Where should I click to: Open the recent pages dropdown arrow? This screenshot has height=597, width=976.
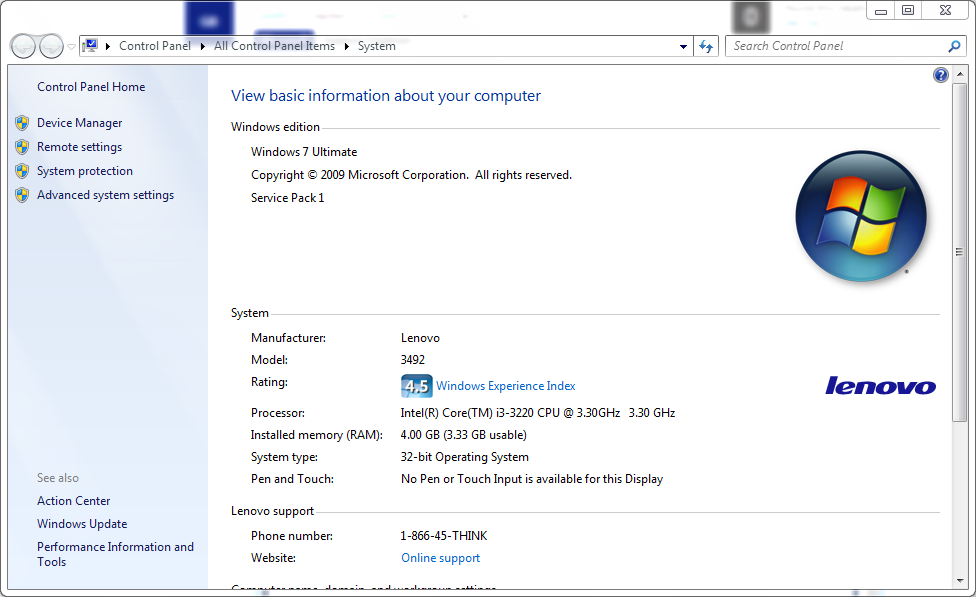[71, 46]
